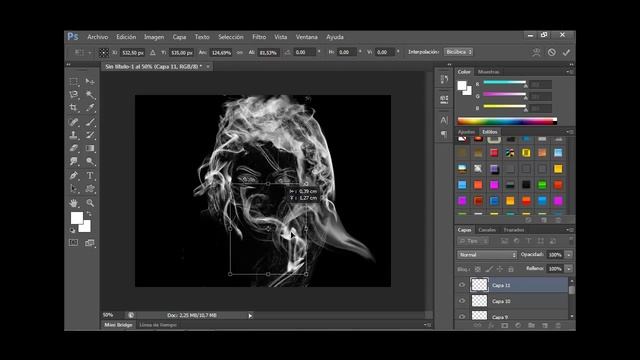640x360 pixels.
Task: Open the Interpolación Bicúbica dropdown
Action: click(458, 52)
